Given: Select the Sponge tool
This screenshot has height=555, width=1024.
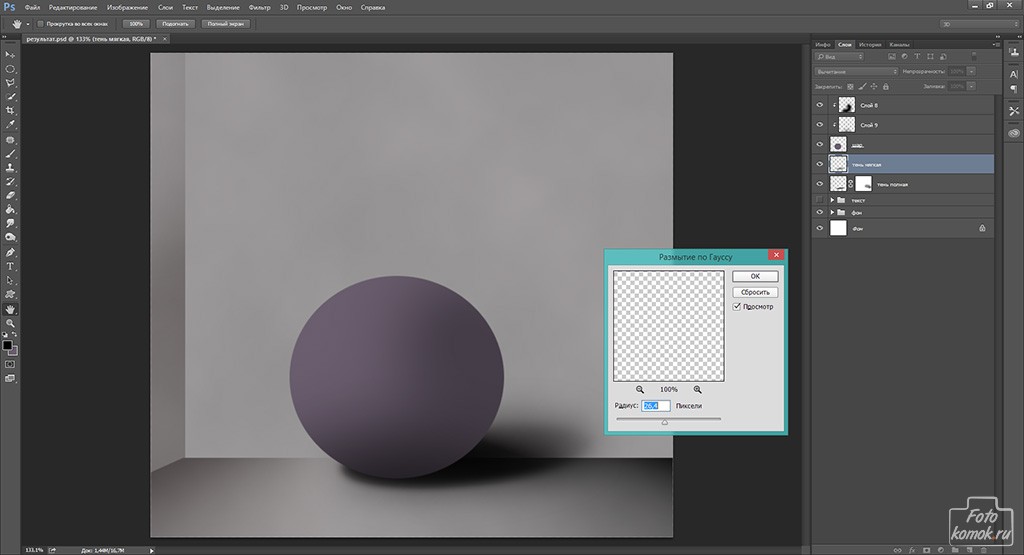Looking at the screenshot, I should (10, 237).
